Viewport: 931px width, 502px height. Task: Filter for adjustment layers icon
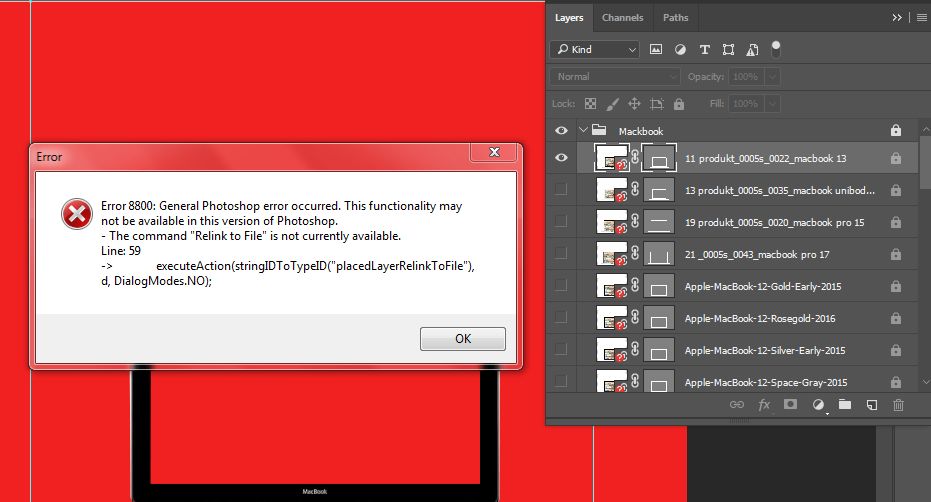(x=680, y=49)
